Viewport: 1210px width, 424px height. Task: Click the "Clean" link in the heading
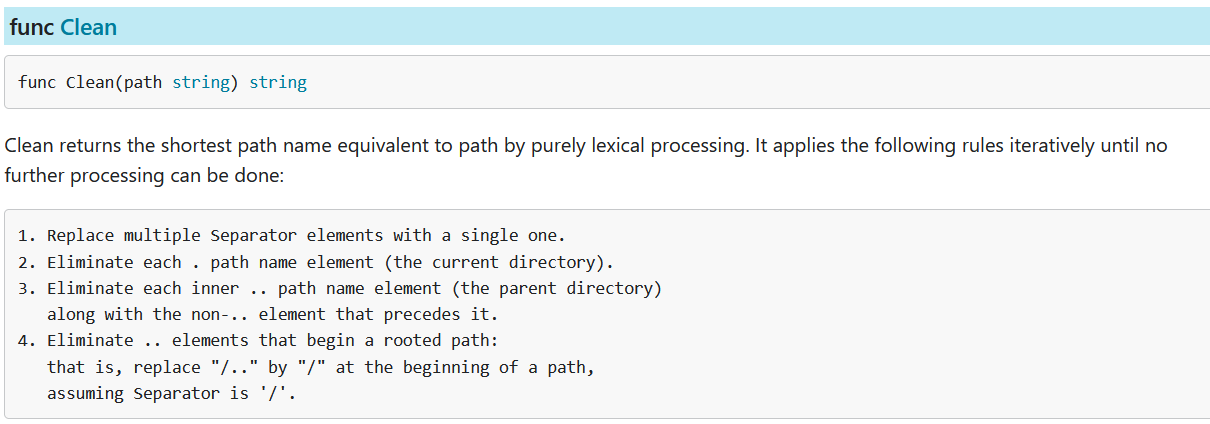coord(88,28)
